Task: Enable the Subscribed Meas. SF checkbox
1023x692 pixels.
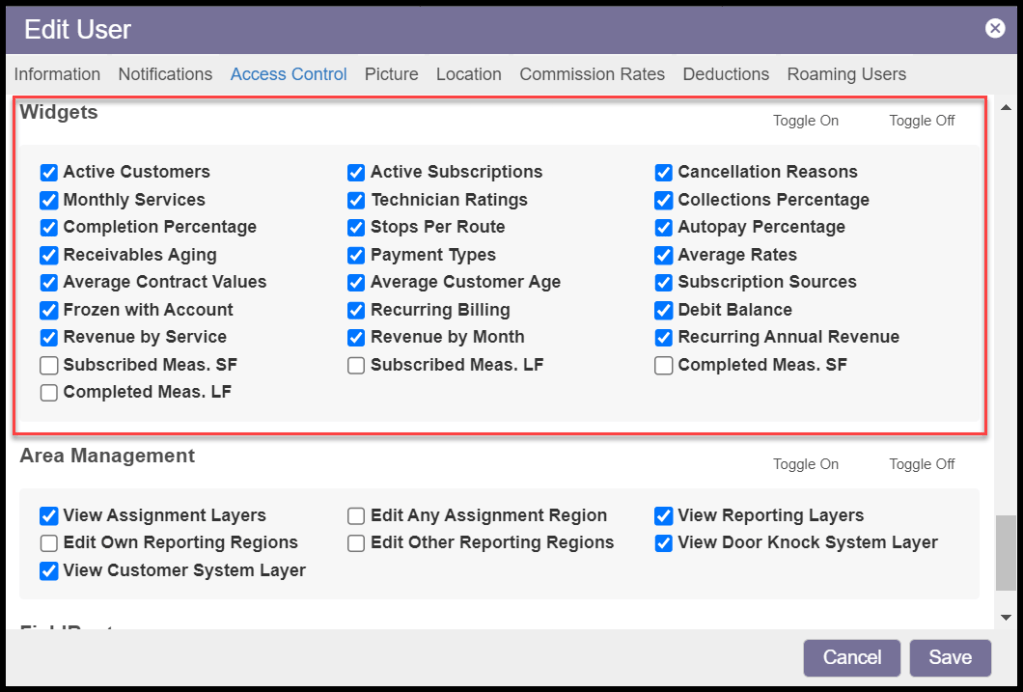Action: click(x=49, y=365)
